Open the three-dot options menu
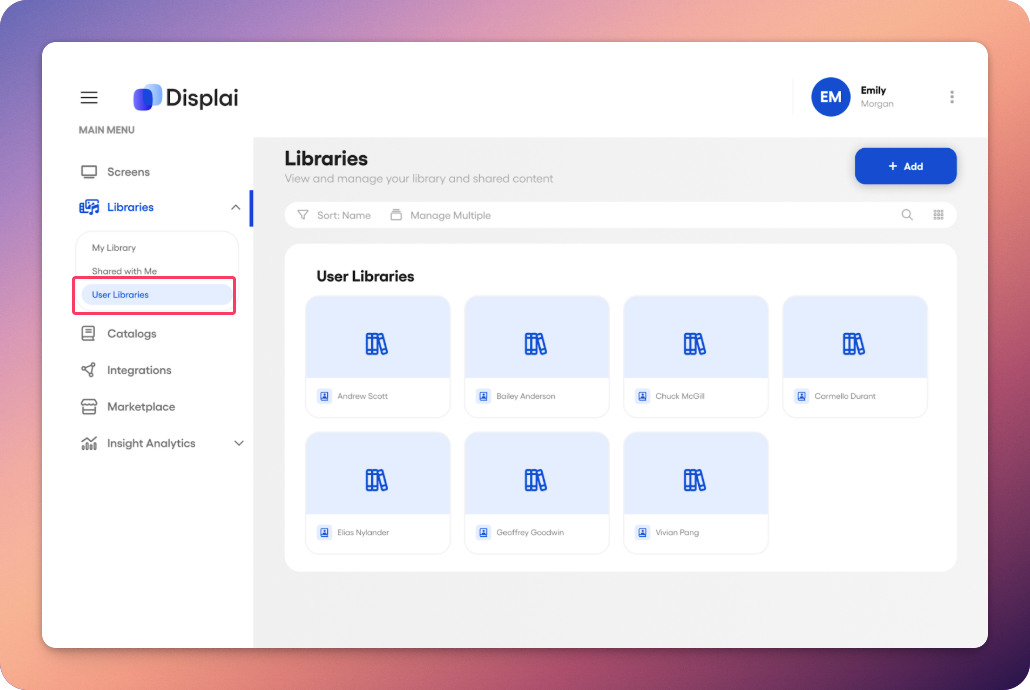 [x=951, y=97]
